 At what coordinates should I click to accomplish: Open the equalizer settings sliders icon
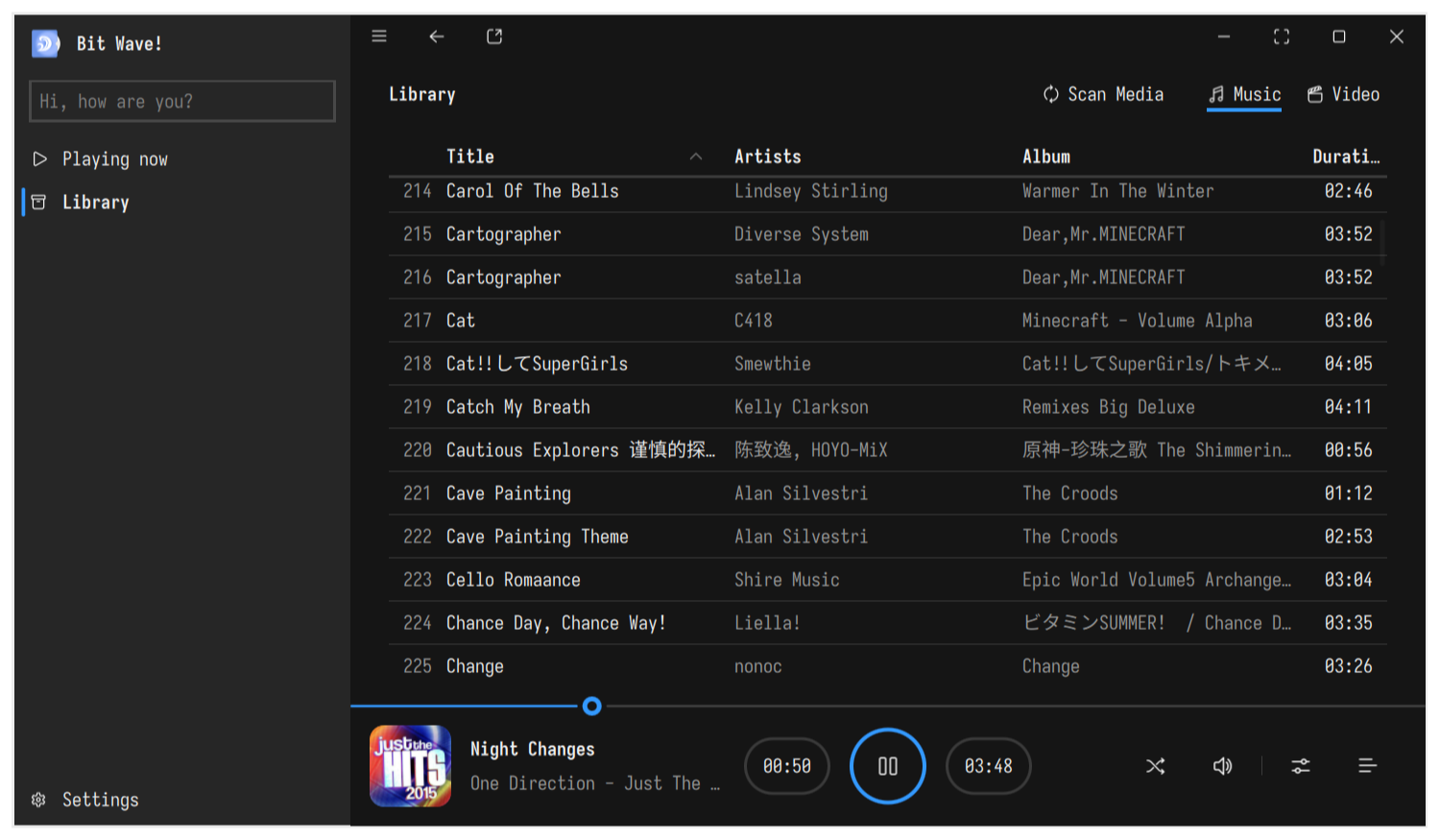(1301, 766)
